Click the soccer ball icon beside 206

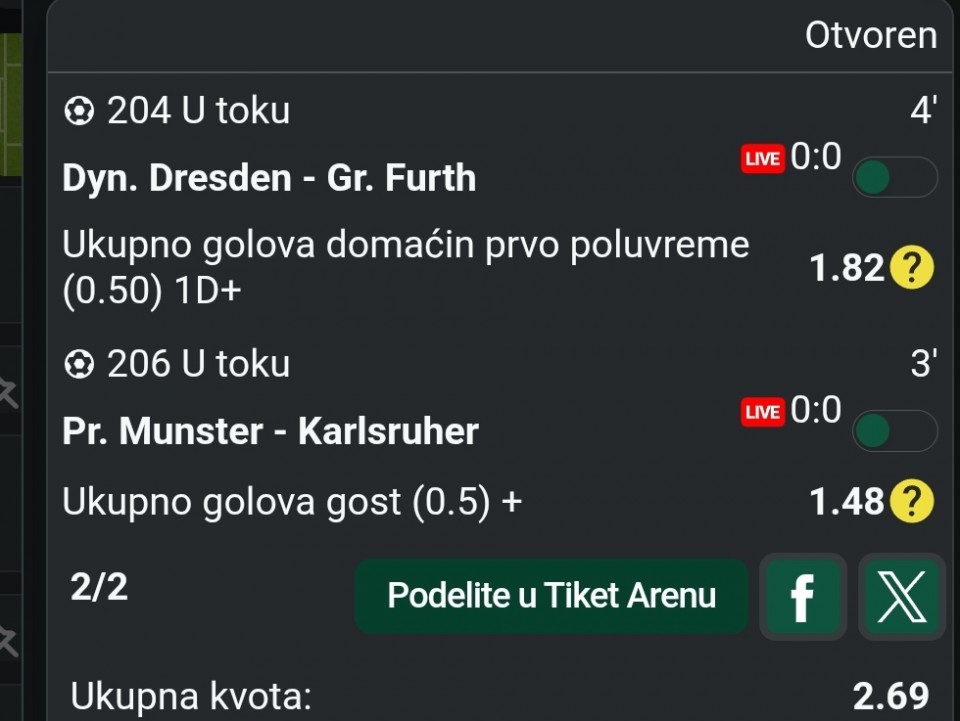point(76,365)
